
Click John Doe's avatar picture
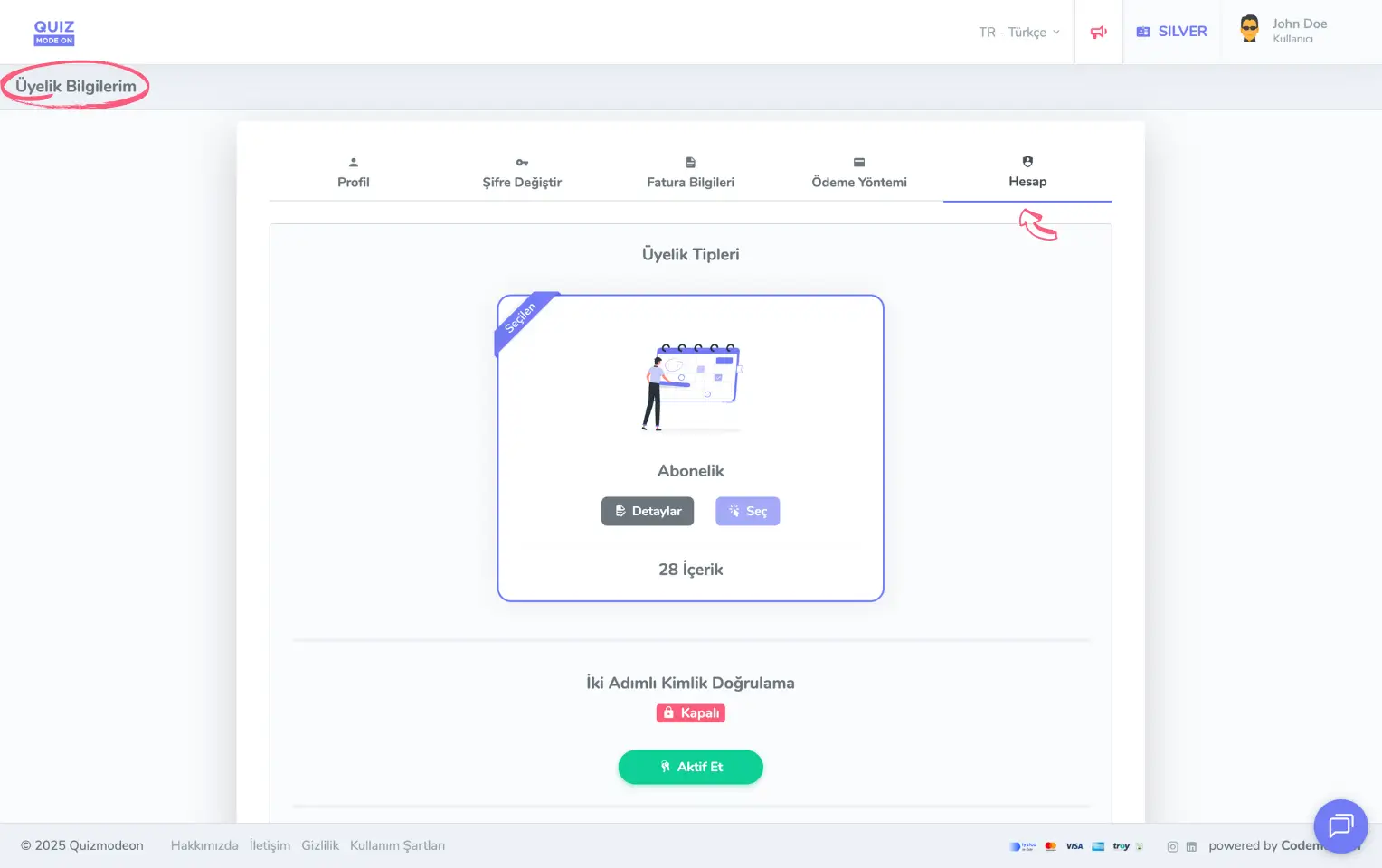point(1249,30)
